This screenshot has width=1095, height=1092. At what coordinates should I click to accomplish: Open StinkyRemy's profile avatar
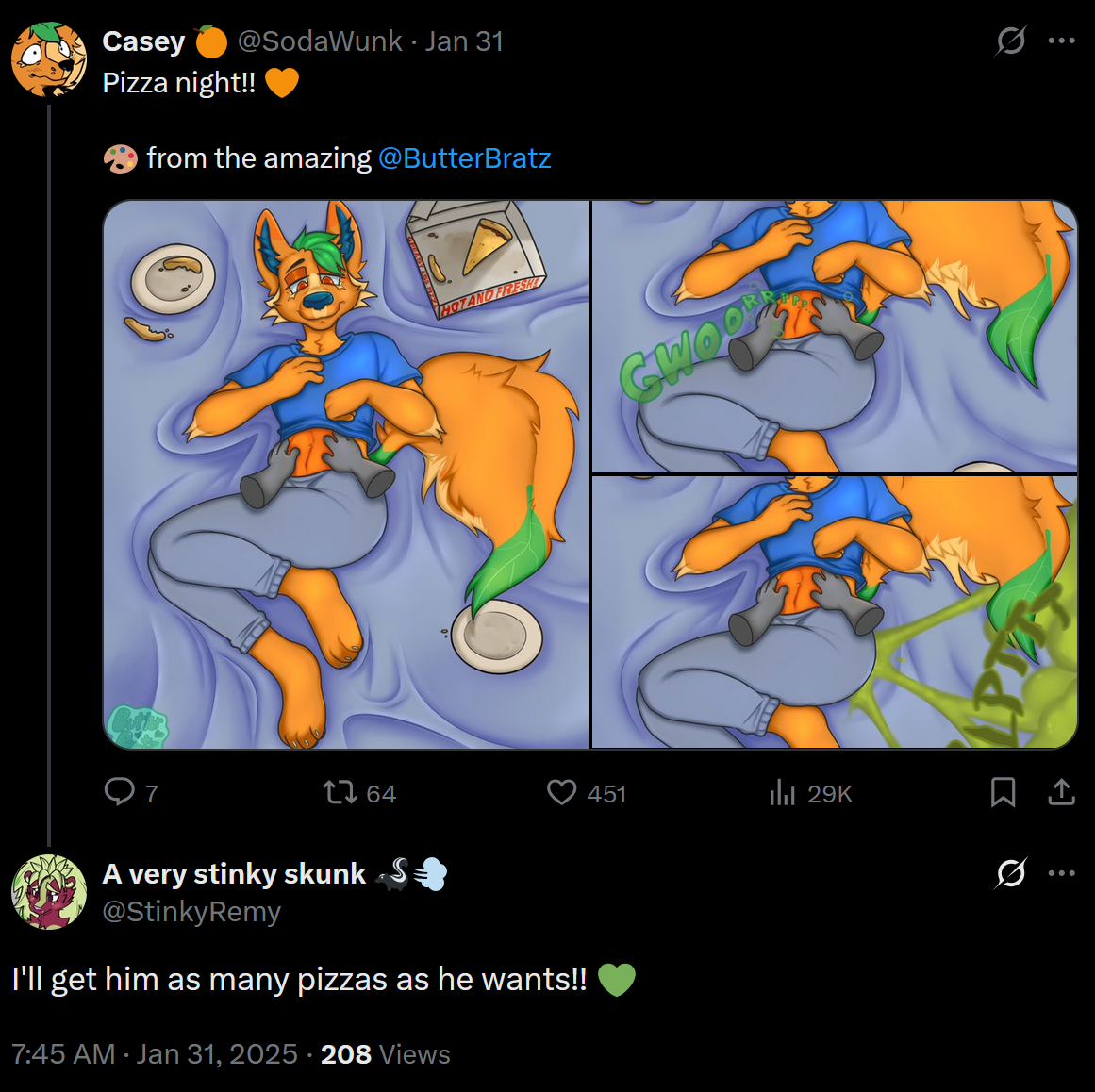point(48,892)
